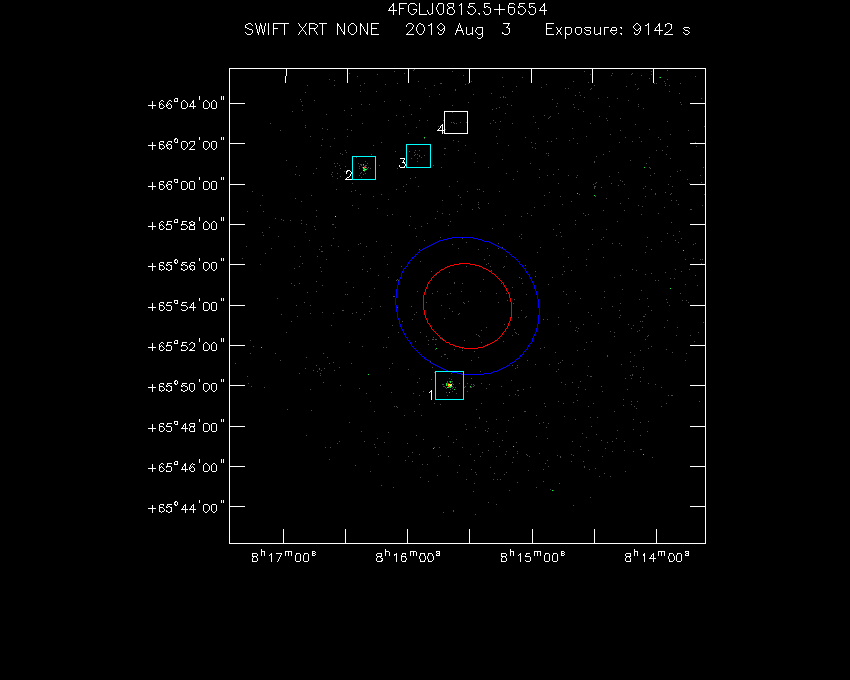This screenshot has height=680, width=850.
Task: Click declination label +65°44'00"
Action: coord(186,508)
